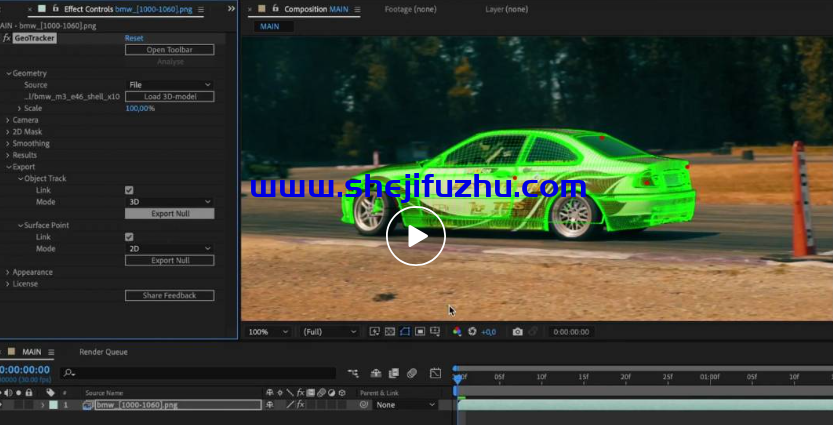This screenshot has height=425, width=833.
Task: Click the timeline layer search field
Action: [198, 373]
